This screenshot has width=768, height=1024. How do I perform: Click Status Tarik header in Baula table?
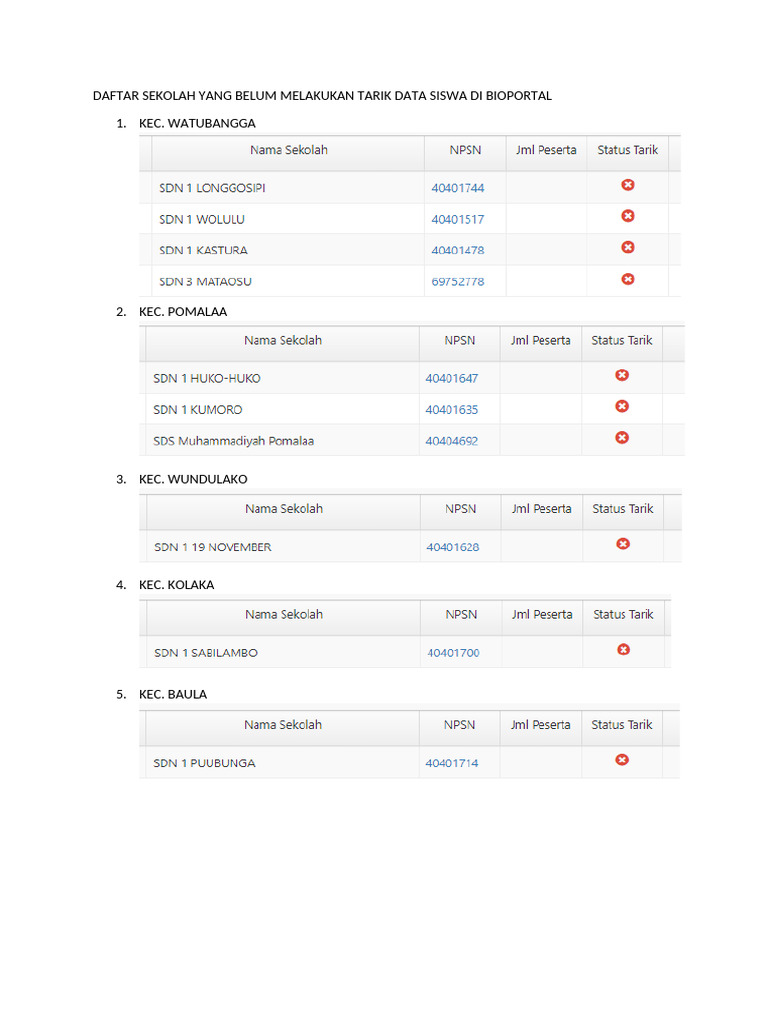(622, 725)
